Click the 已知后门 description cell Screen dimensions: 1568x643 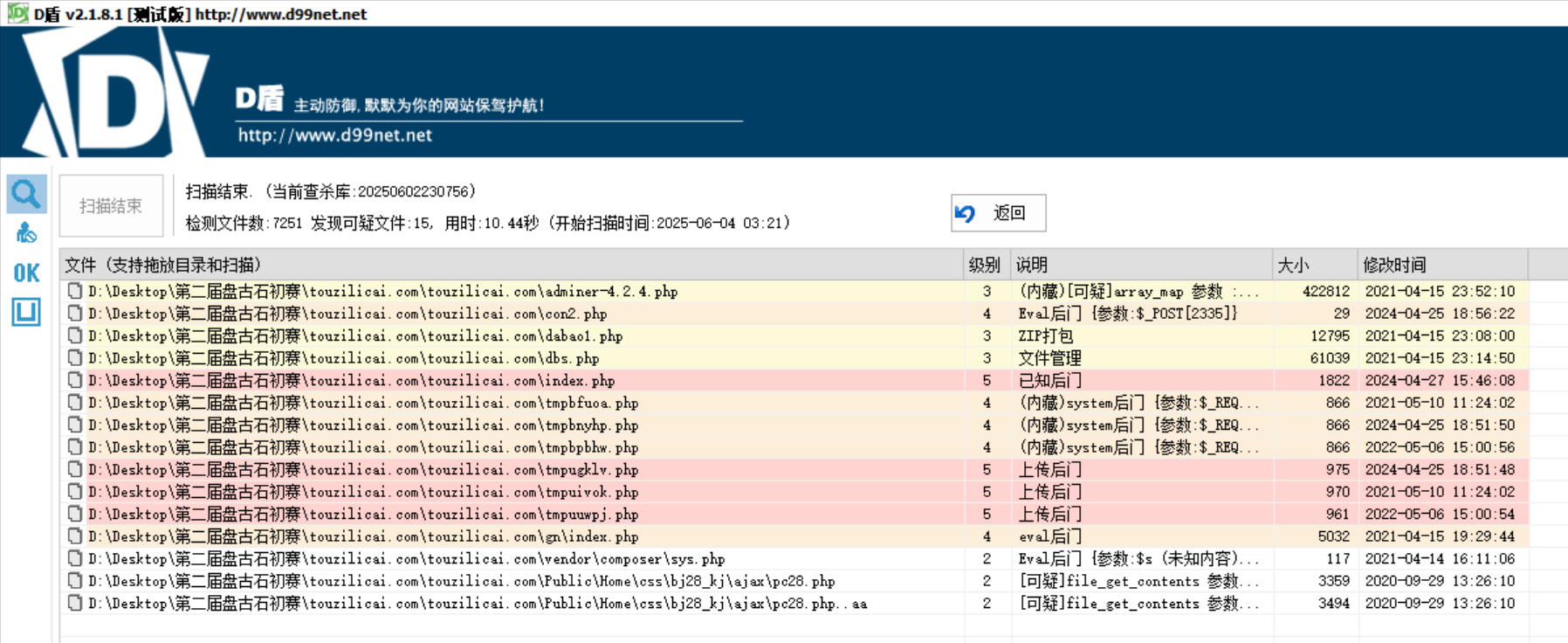1049,380
